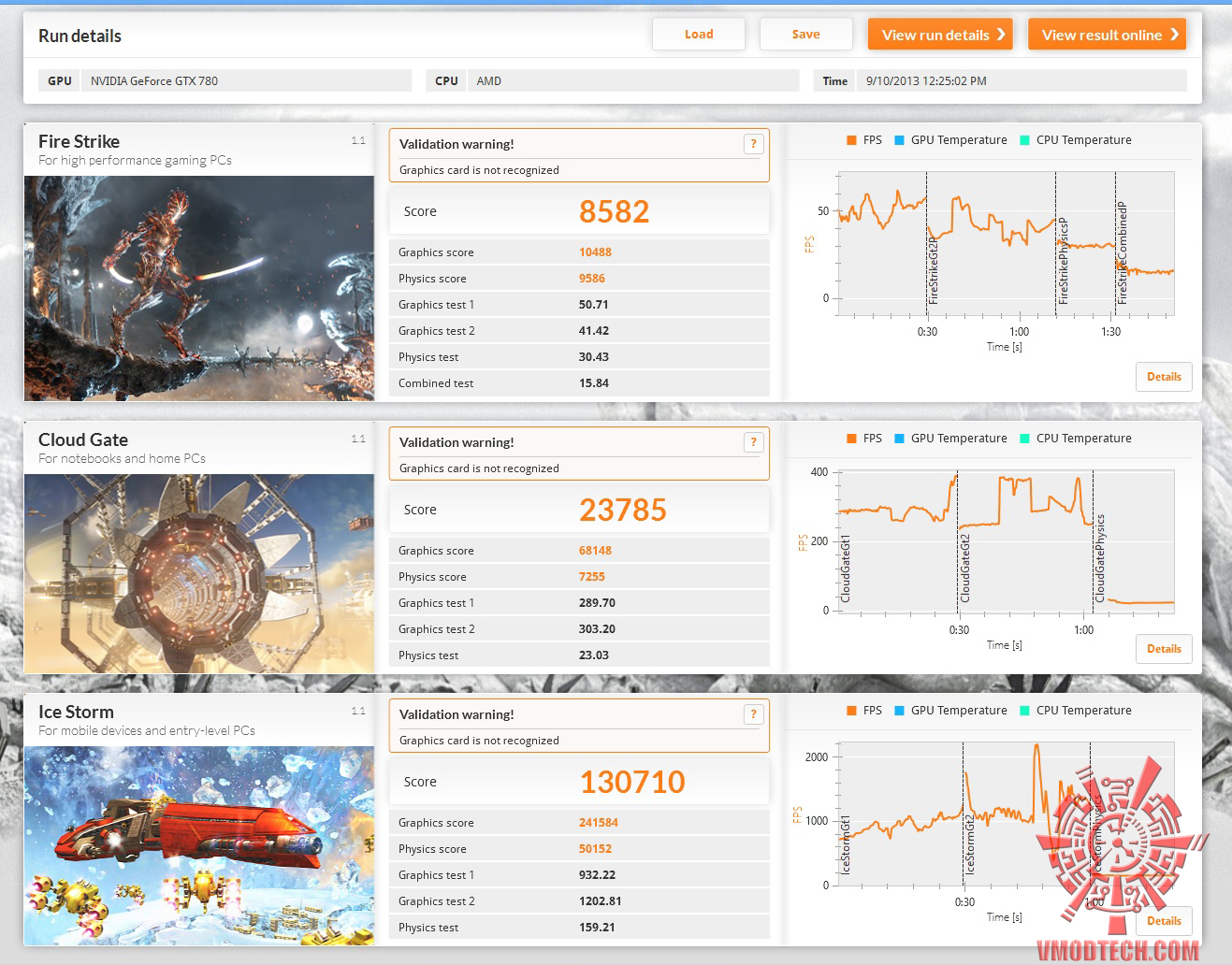Click 'For notebooks and home PCs' subtitle
1232x965 pixels.
122,459
